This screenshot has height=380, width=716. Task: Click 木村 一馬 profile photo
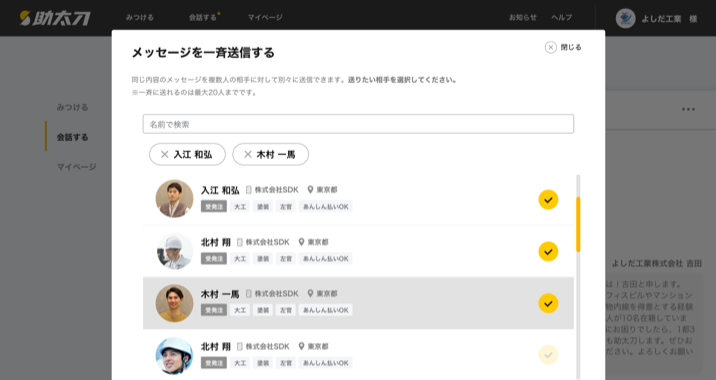(x=174, y=303)
